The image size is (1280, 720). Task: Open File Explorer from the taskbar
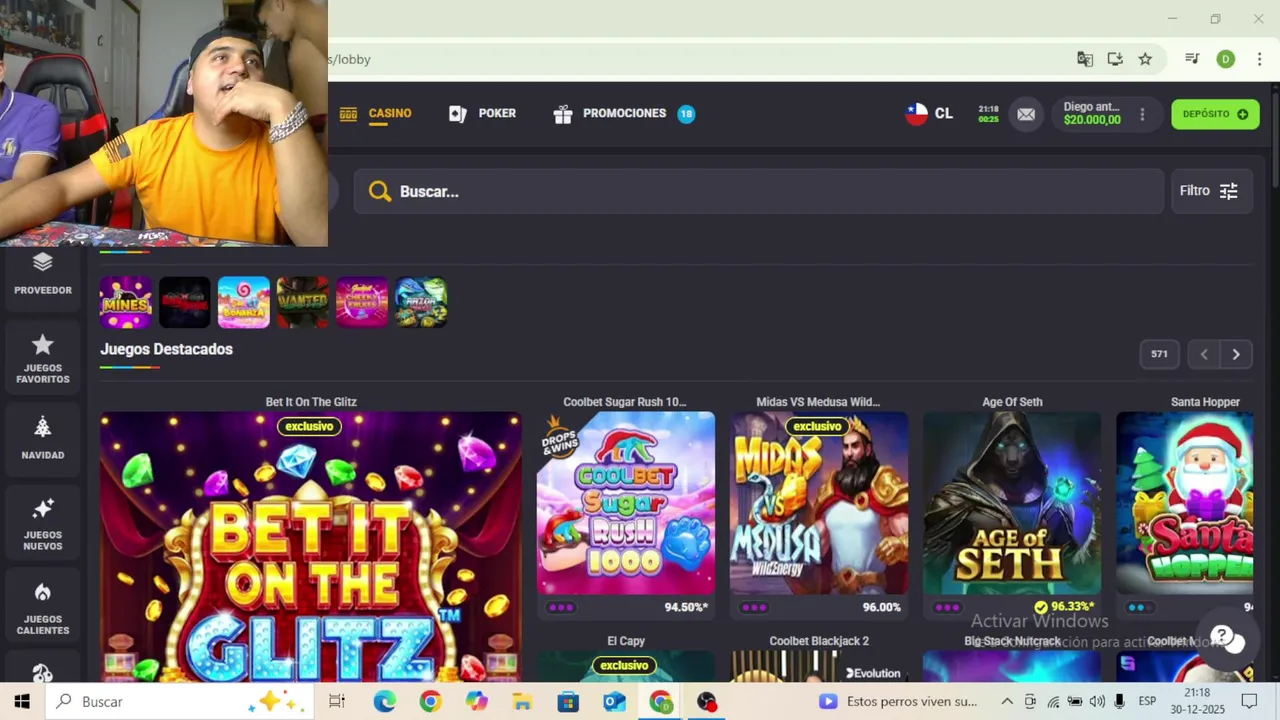(522, 702)
